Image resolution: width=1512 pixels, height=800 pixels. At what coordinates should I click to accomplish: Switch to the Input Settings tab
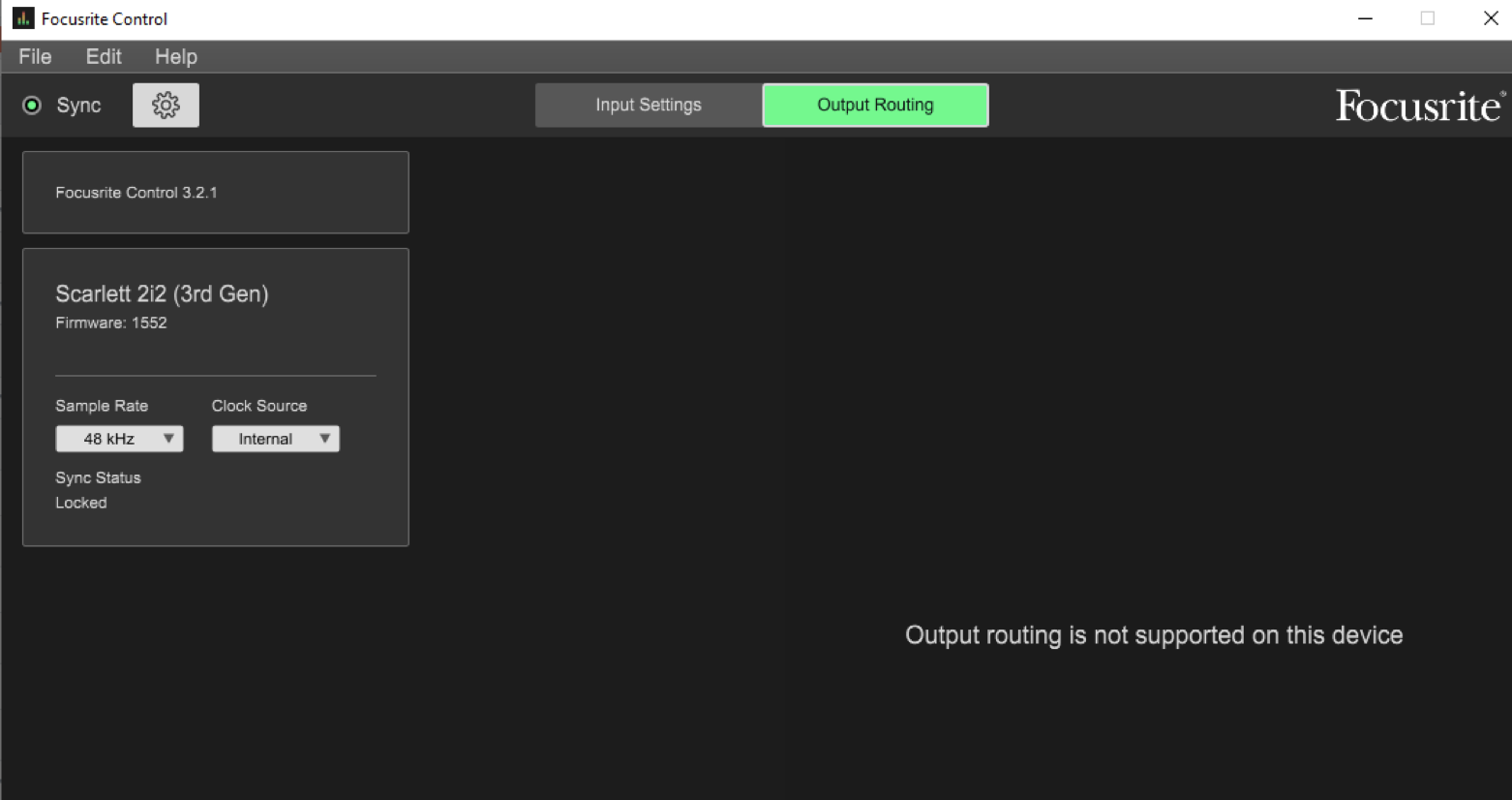[649, 105]
